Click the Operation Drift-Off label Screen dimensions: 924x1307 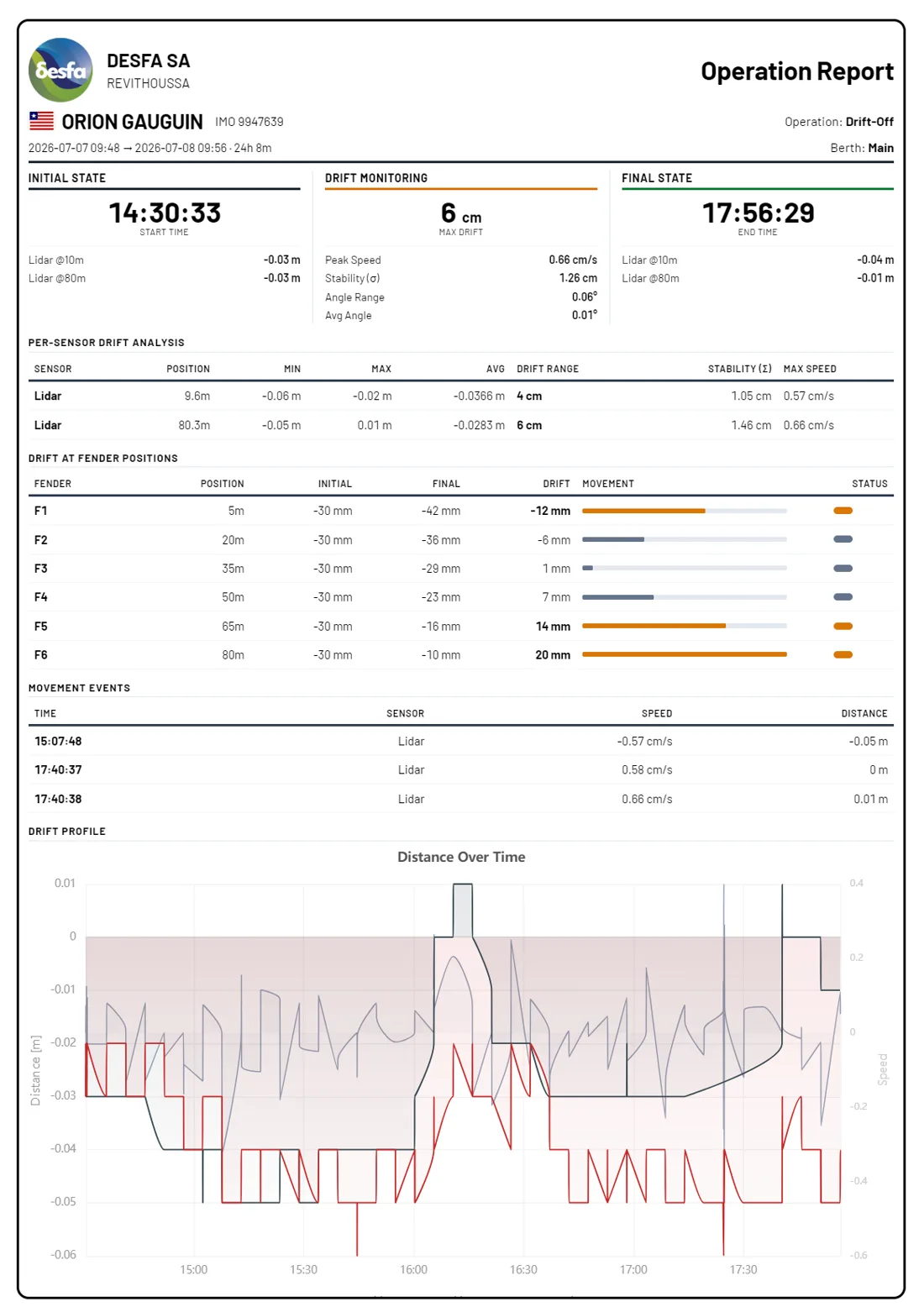tap(839, 122)
